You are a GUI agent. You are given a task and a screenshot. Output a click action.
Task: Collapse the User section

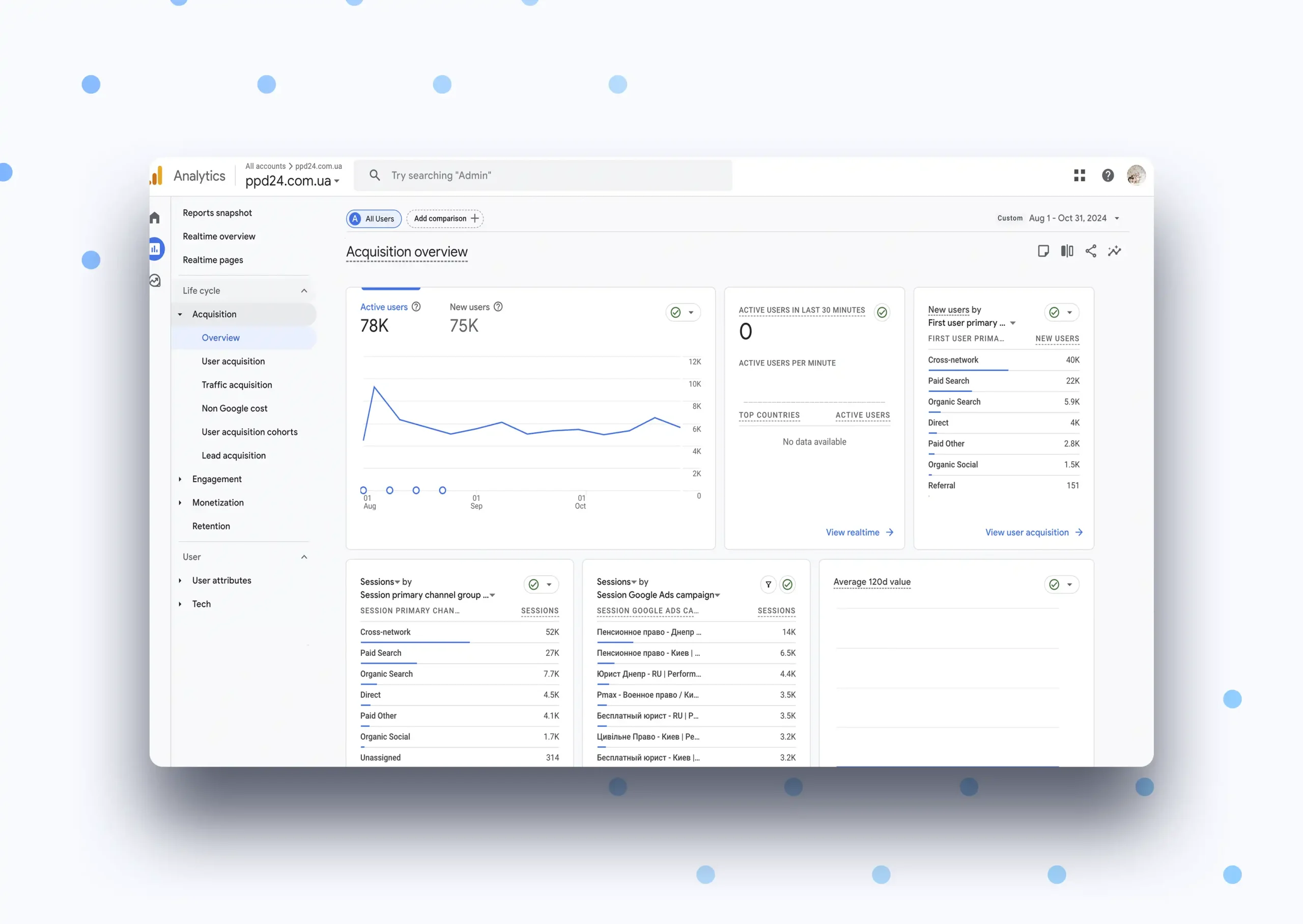click(304, 557)
